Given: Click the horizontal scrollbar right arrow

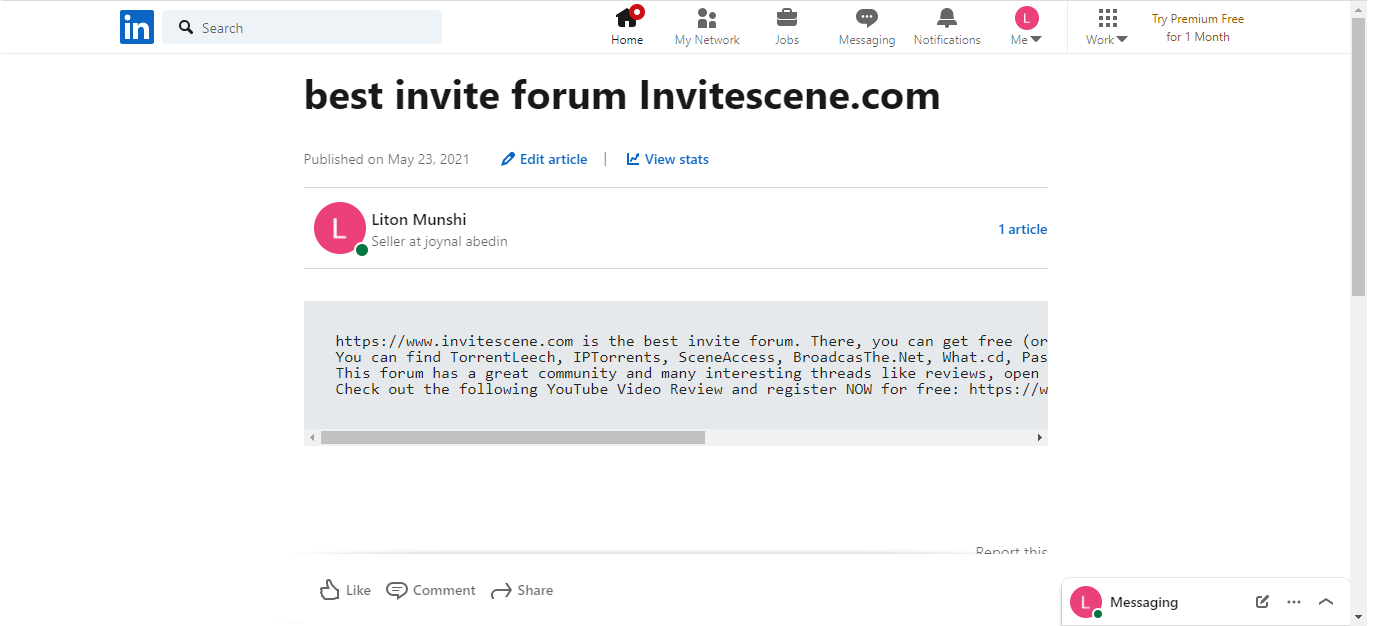Looking at the screenshot, I should click(1039, 438).
